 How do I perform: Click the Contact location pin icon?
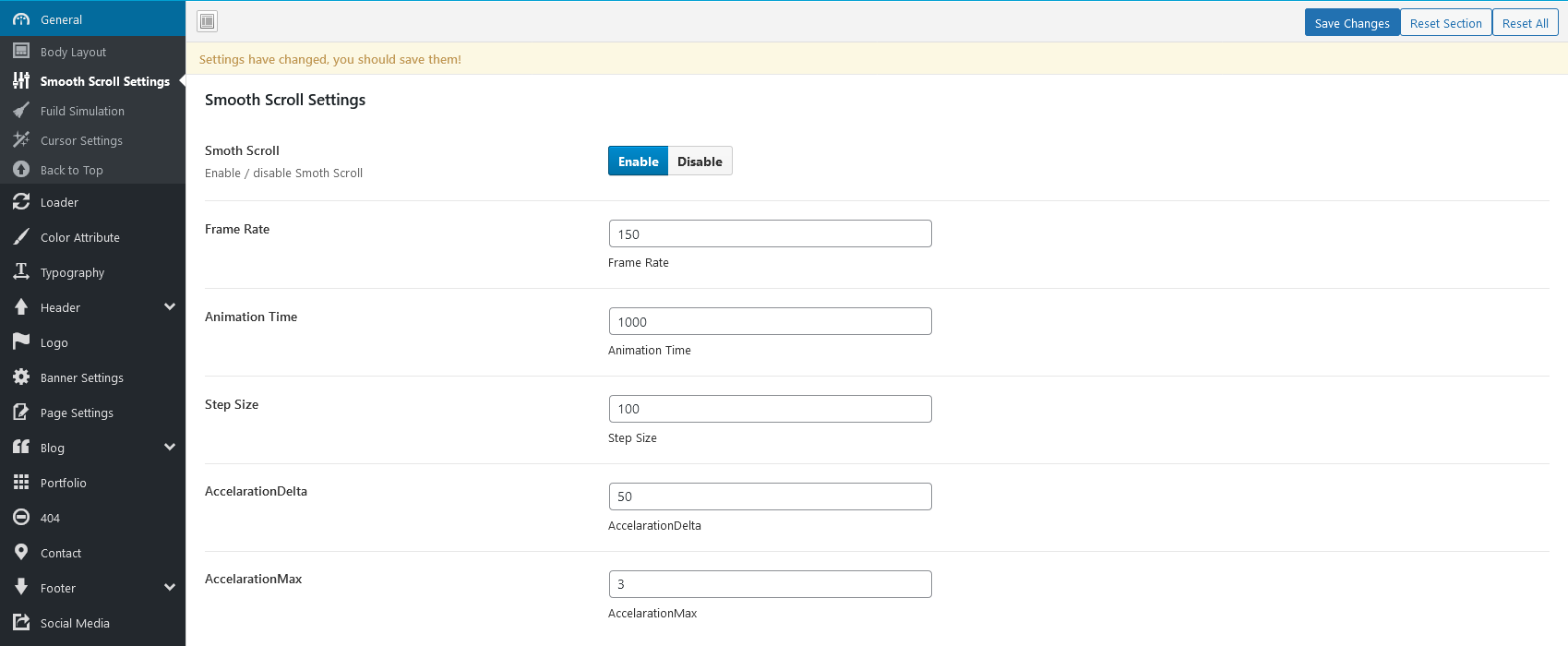point(21,552)
